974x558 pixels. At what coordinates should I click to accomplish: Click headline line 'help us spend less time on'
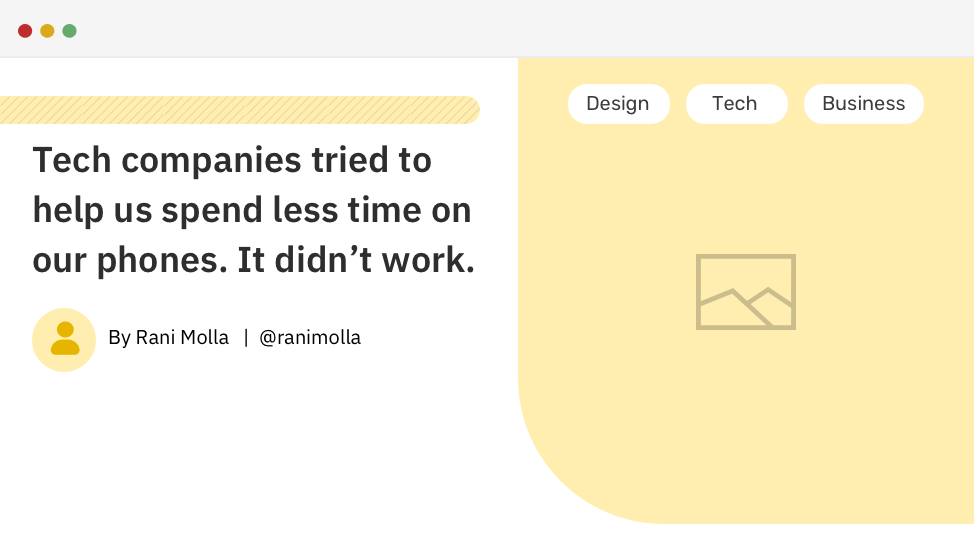point(252,210)
